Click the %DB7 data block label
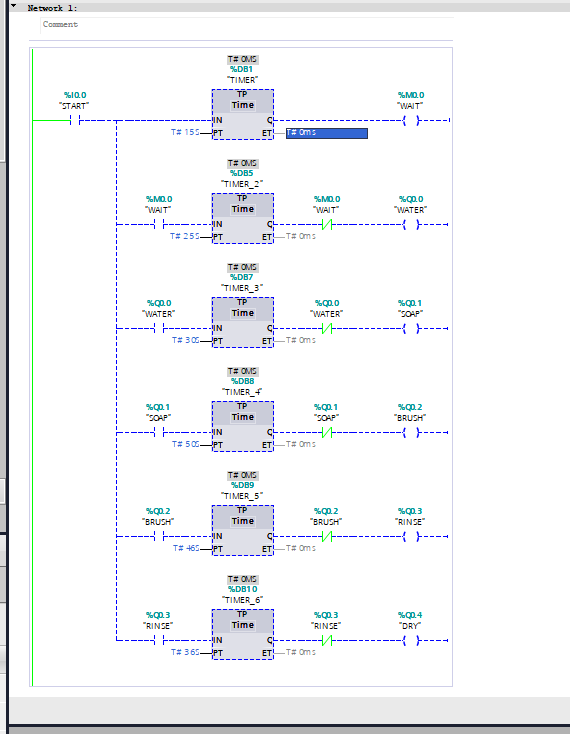Image resolution: width=570 pixels, height=734 pixels. (x=241, y=277)
